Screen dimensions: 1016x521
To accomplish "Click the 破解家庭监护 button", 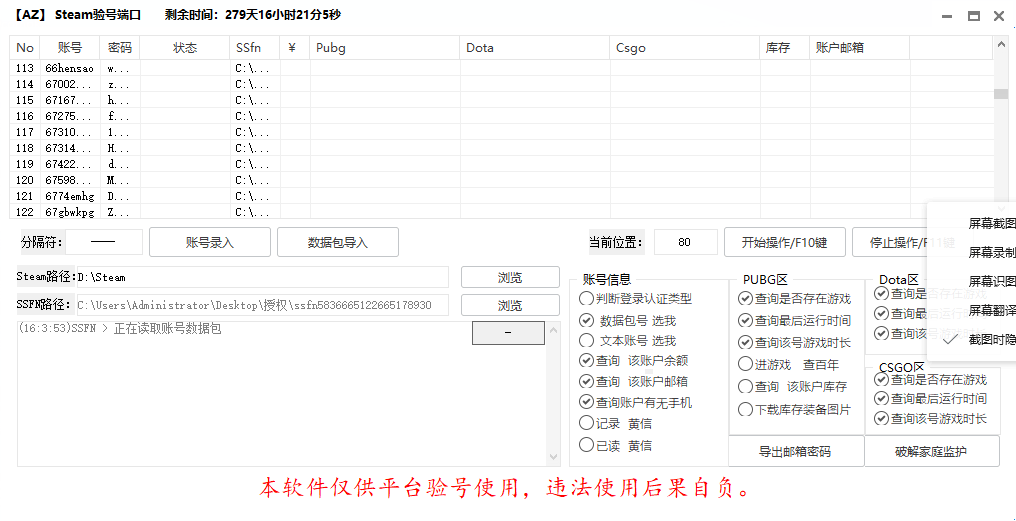I will (x=932, y=451).
